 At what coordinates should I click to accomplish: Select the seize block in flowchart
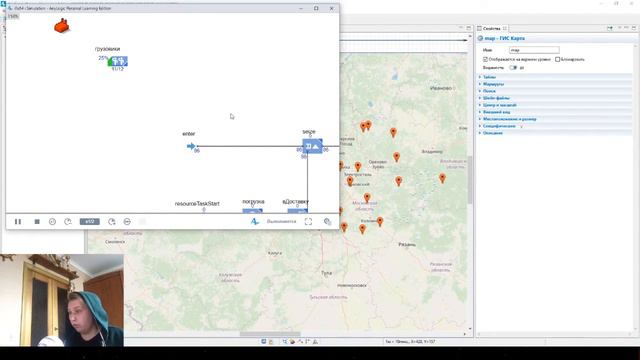(x=313, y=146)
